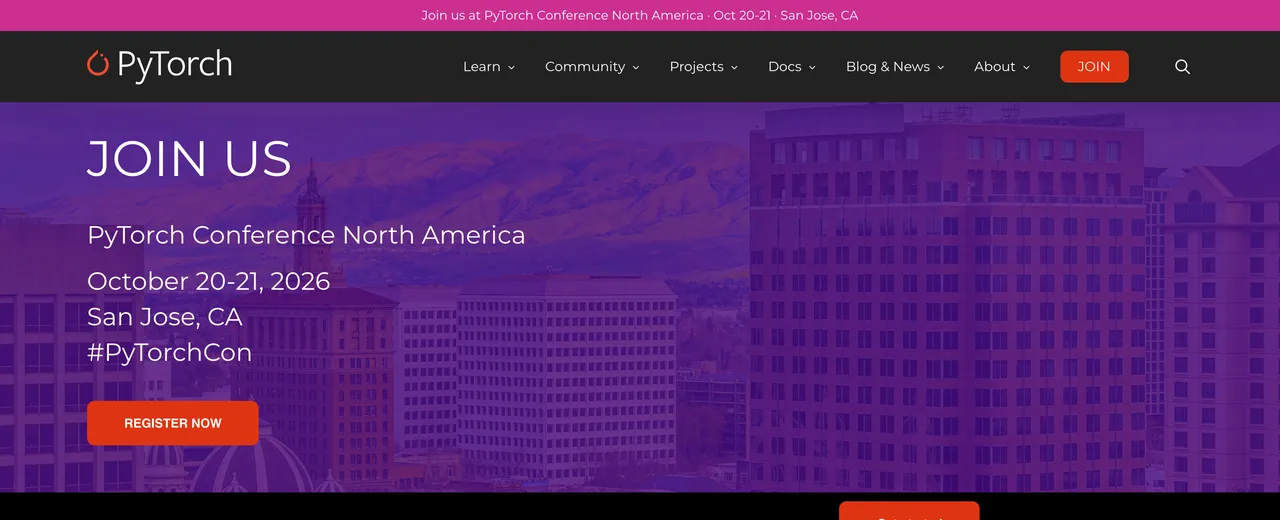Expand the chevron beside About

tap(1026, 67)
